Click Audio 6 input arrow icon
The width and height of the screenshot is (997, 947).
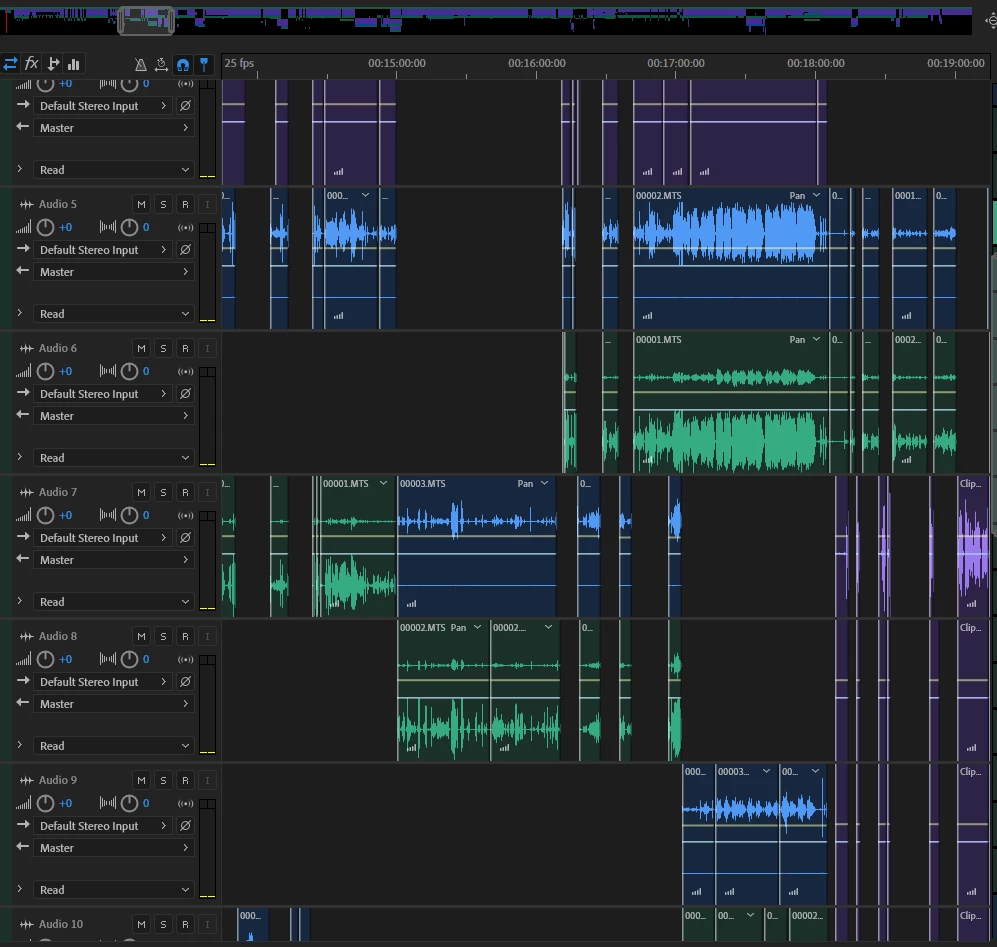tap(23, 393)
